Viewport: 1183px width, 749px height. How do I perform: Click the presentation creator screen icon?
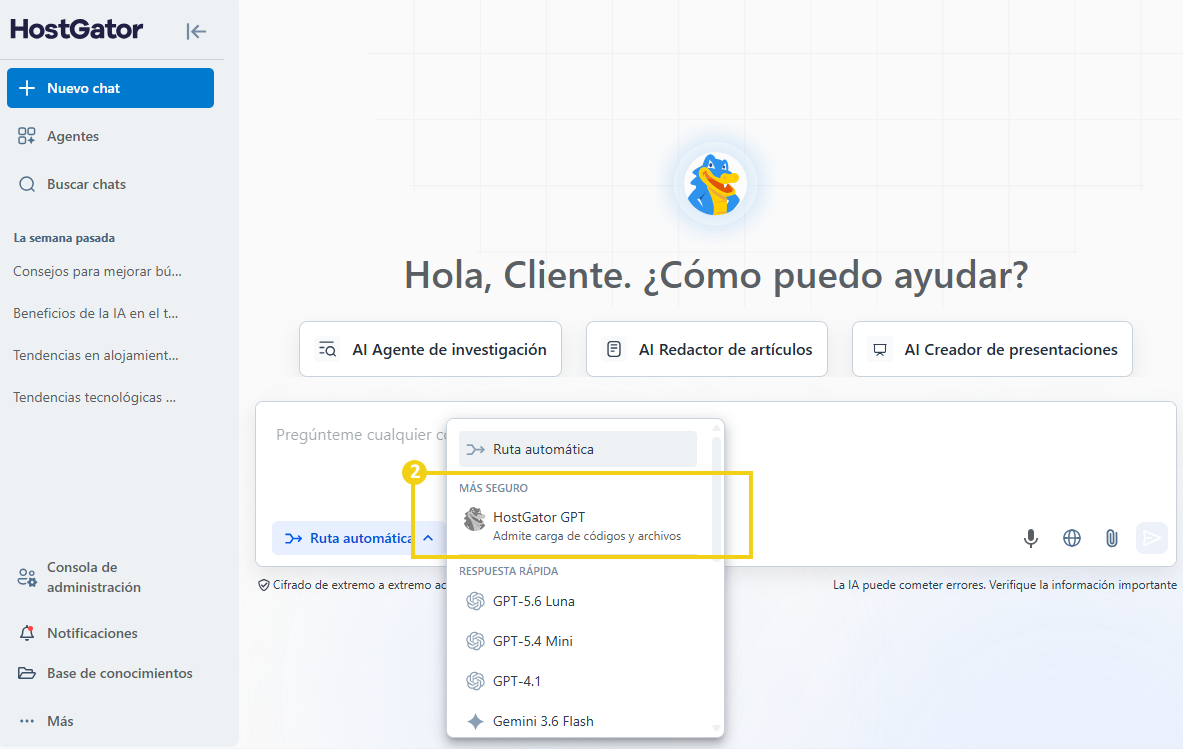coord(880,349)
